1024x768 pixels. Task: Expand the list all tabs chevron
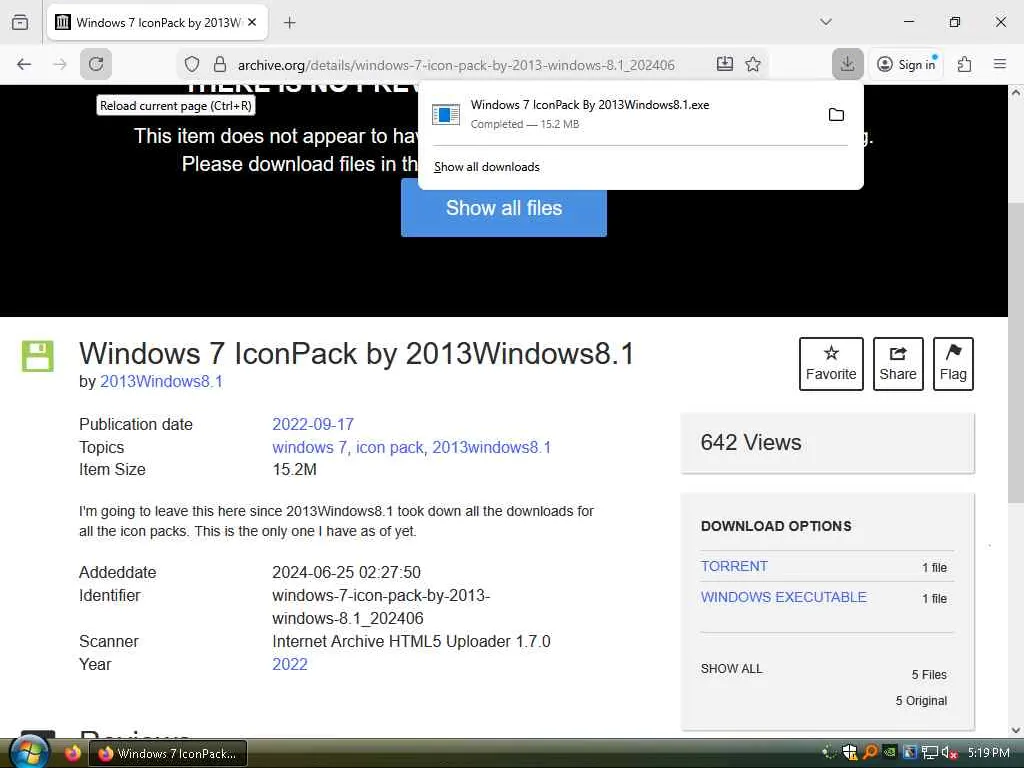click(825, 22)
